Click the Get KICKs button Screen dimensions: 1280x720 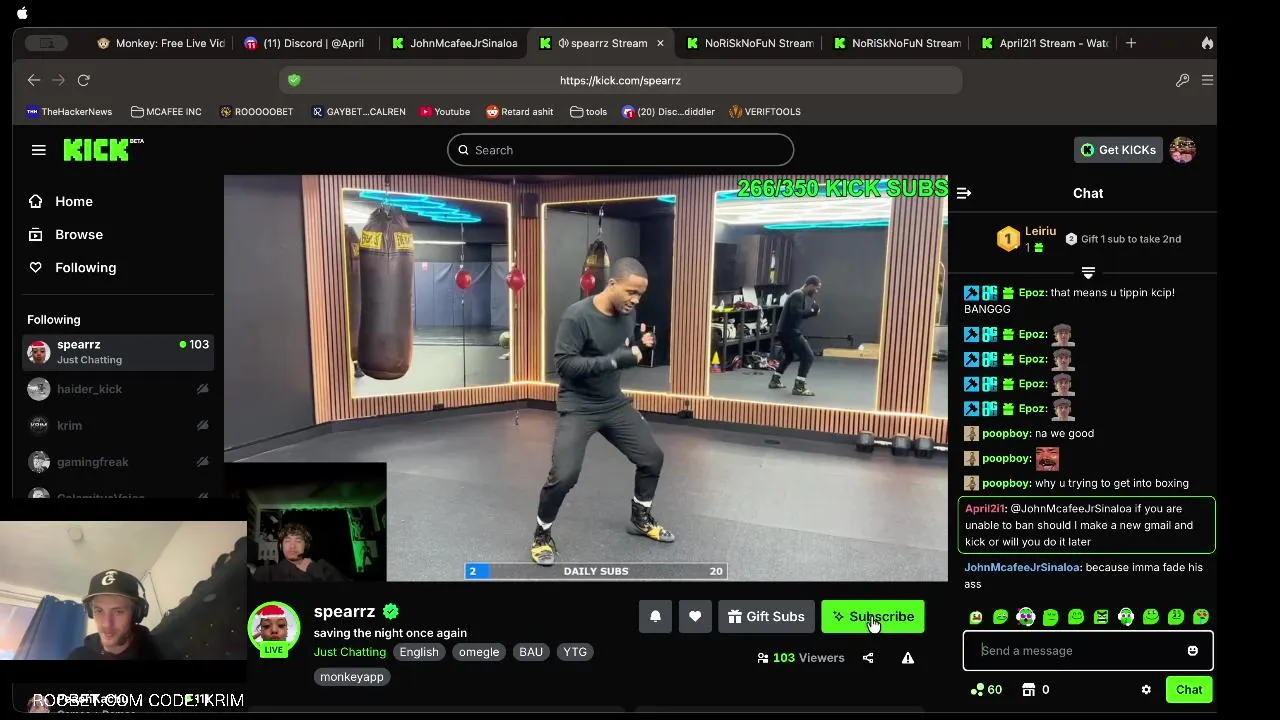pyautogui.click(x=1118, y=150)
